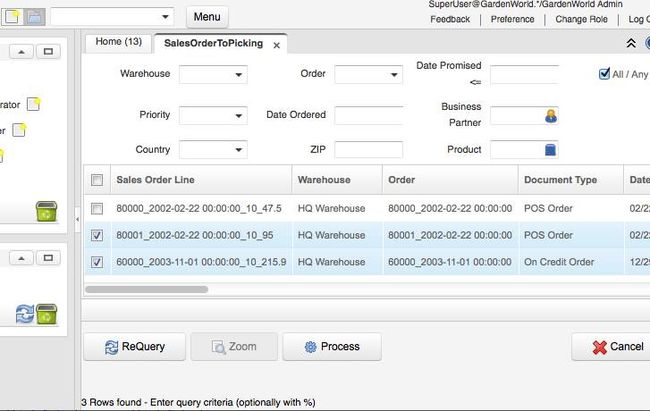Click the Product lookup icon
Image resolution: width=650 pixels, height=411 pixels.
(x=550, y=150)
